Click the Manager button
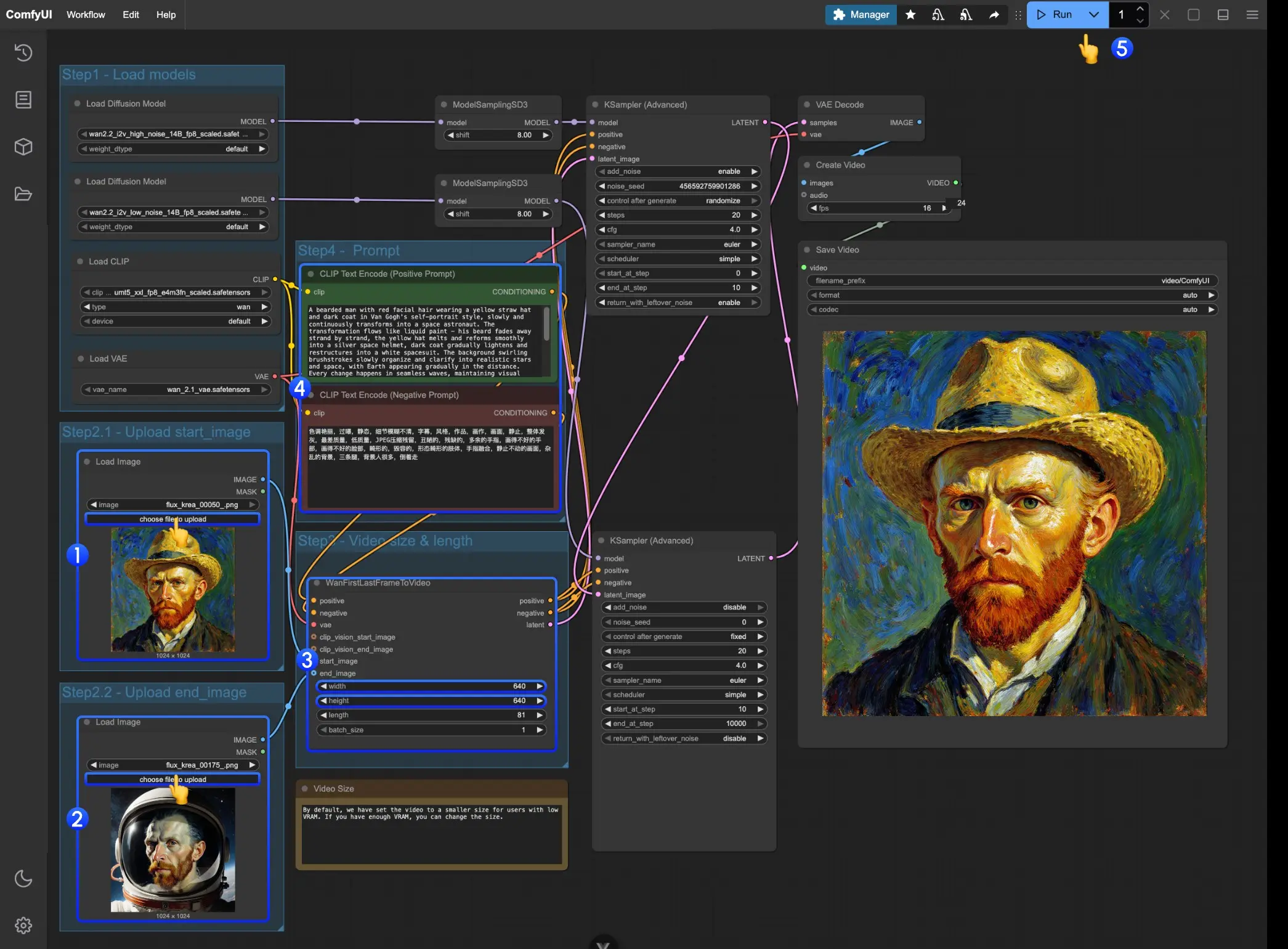The image size is (1288, 949). pos(861,15)
